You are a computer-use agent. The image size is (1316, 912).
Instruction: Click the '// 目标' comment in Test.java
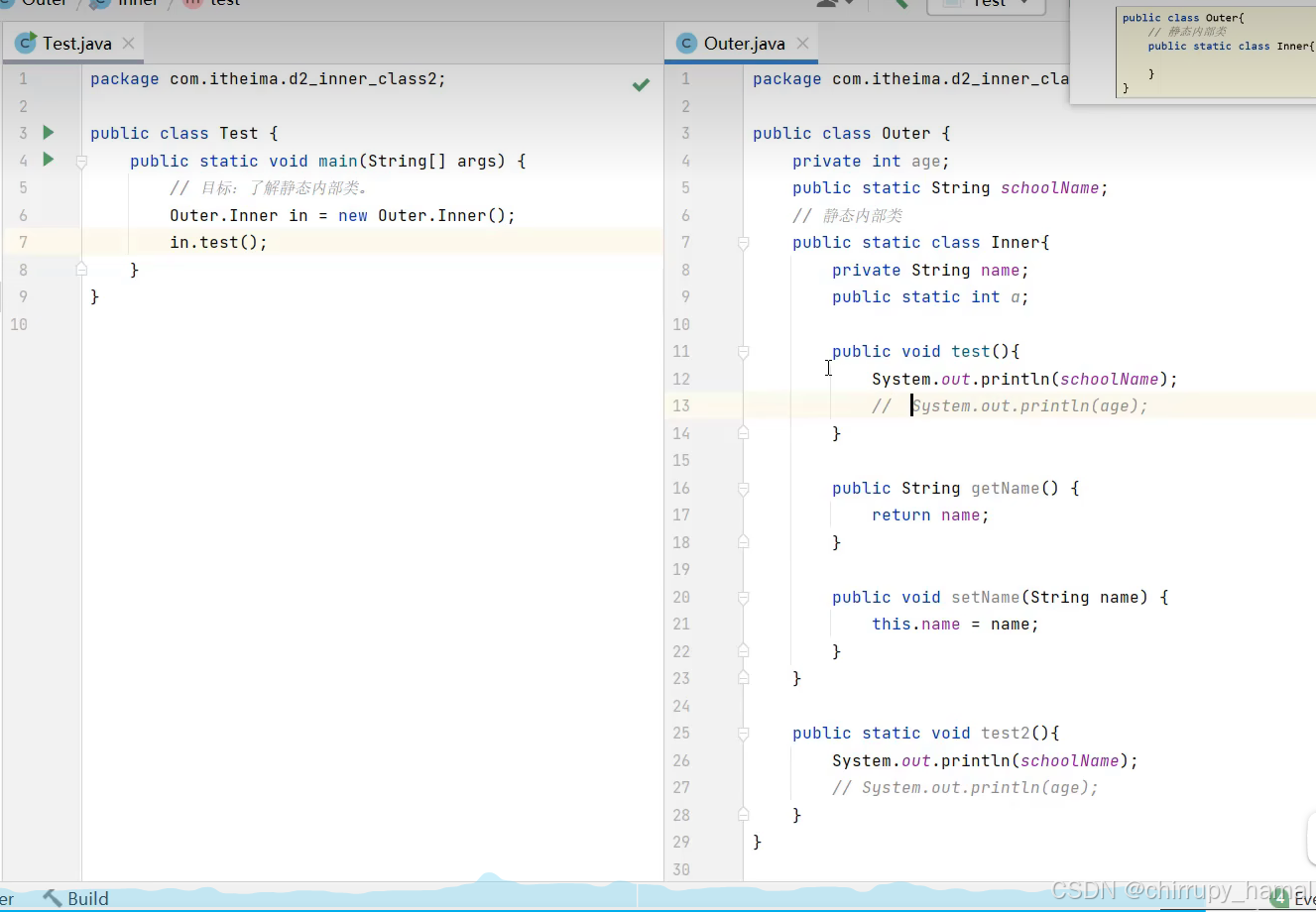(269, 188)
